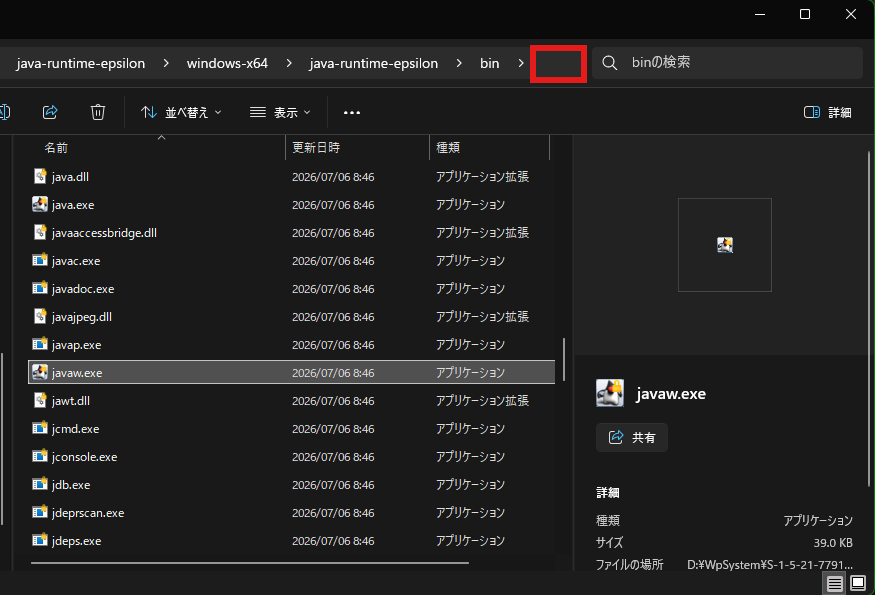This screenshot has width=875, height=595.
Task: Click the D:¥WpSystem file location value
Action: [x=770, y=565]
